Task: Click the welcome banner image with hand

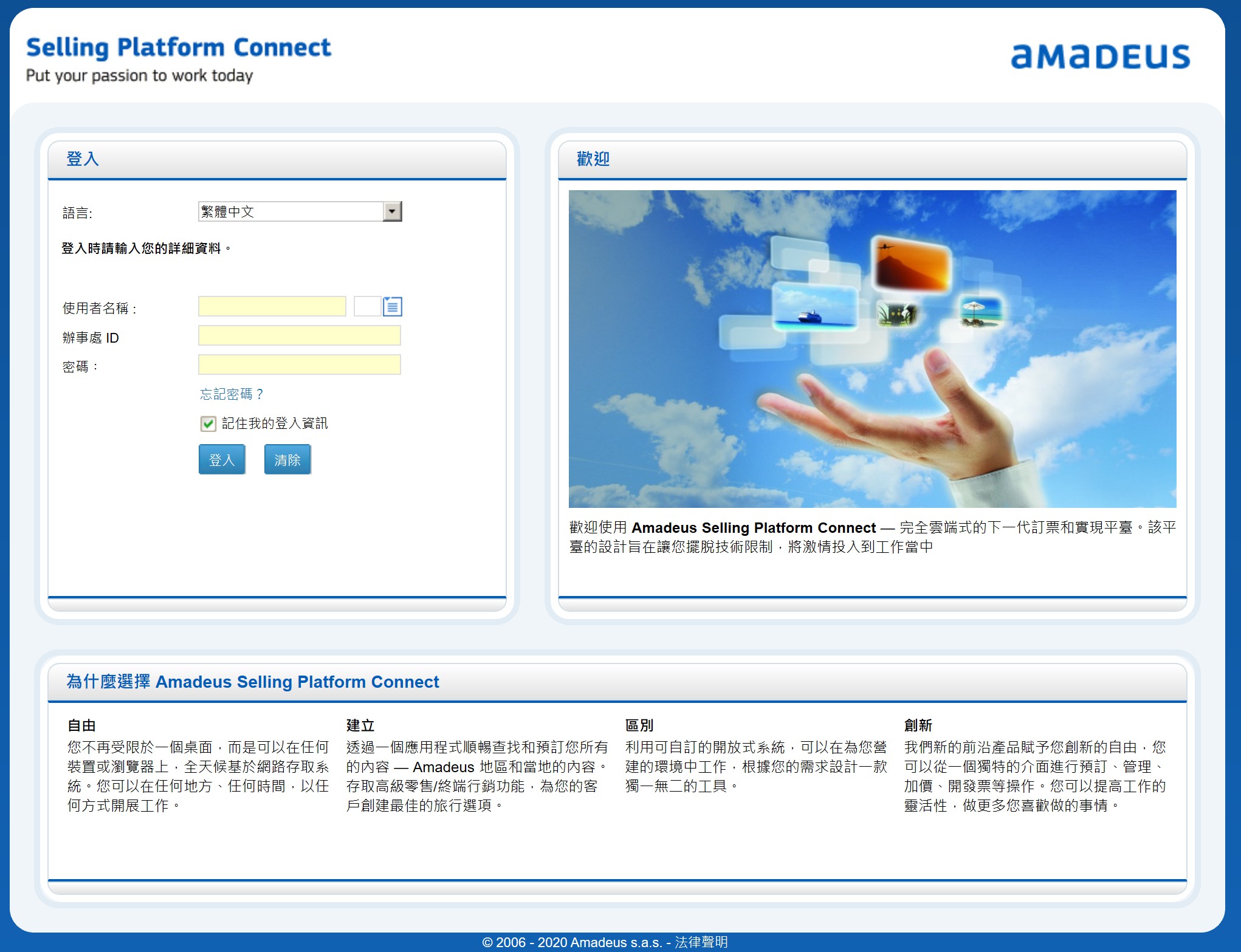Action: (872, 349)
